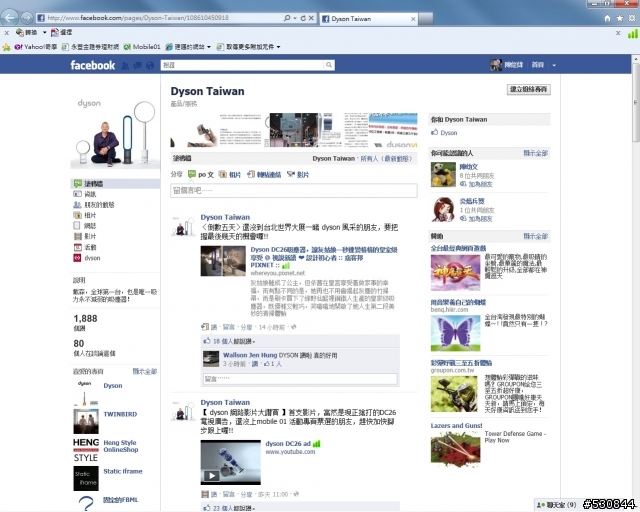Viewport: 640px width, 512px height.
Task: Select the photo share option
Action: coord(230,174)
